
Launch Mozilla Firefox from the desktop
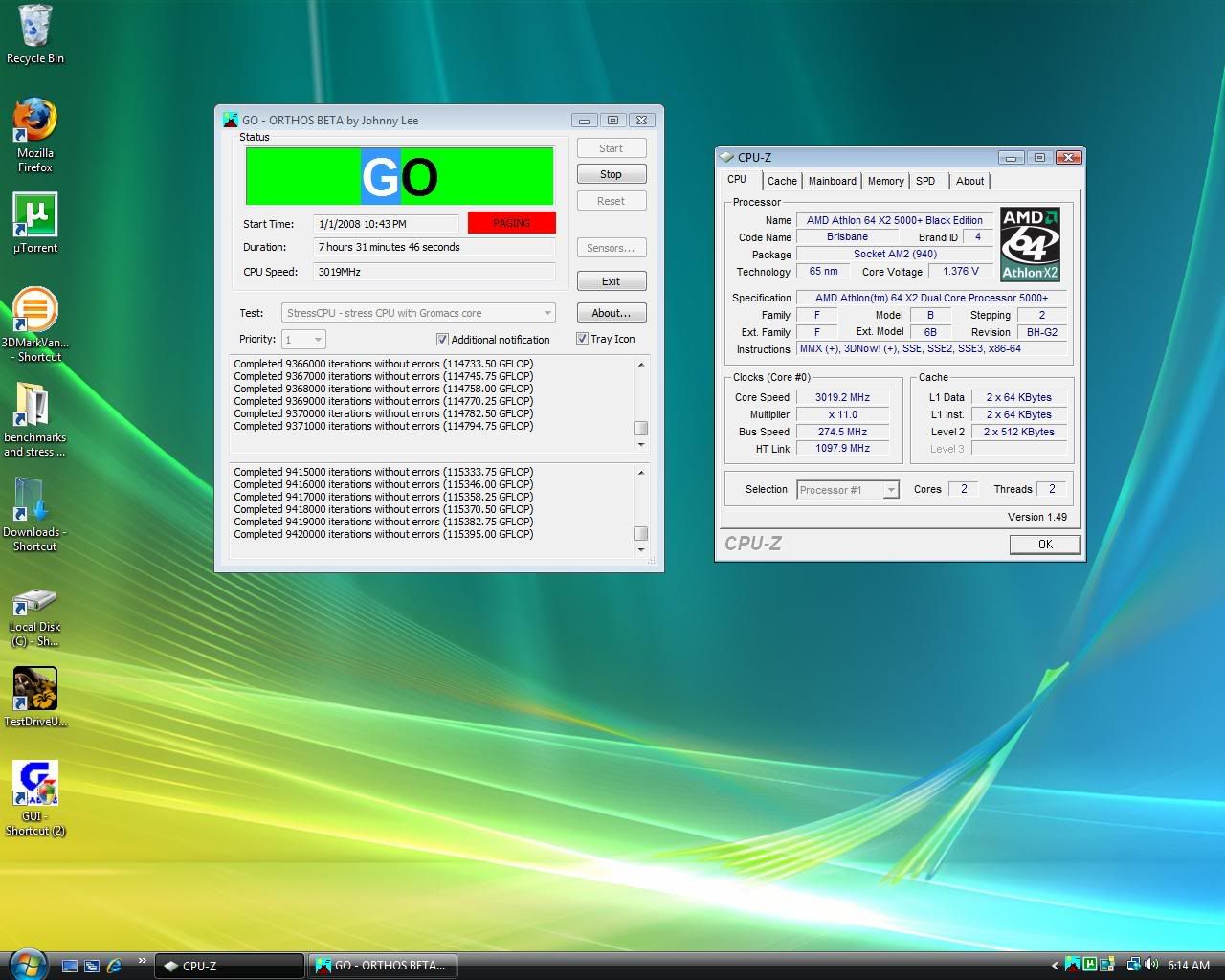pos(35,134)
